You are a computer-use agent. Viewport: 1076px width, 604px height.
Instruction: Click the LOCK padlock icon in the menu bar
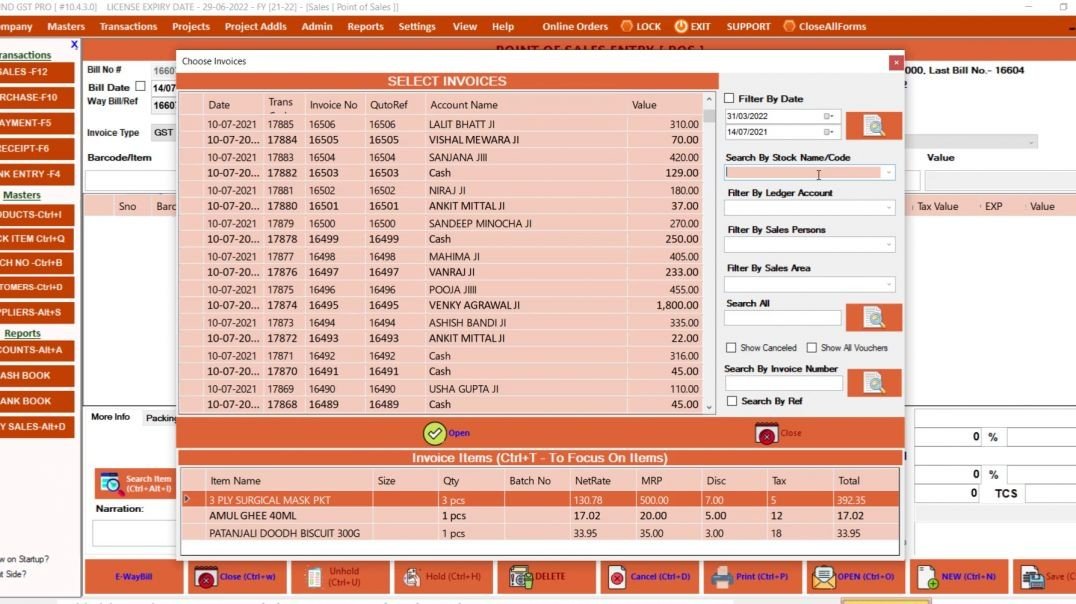coord(625,26)
